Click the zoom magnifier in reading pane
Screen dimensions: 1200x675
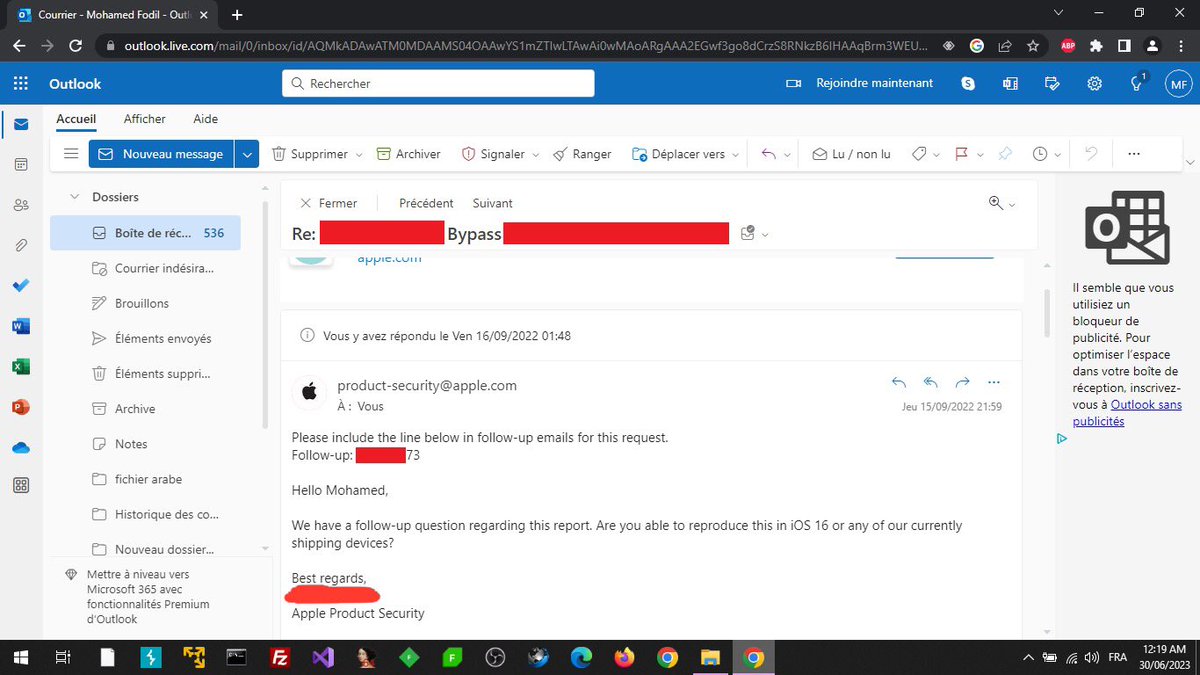coord(996,202)
